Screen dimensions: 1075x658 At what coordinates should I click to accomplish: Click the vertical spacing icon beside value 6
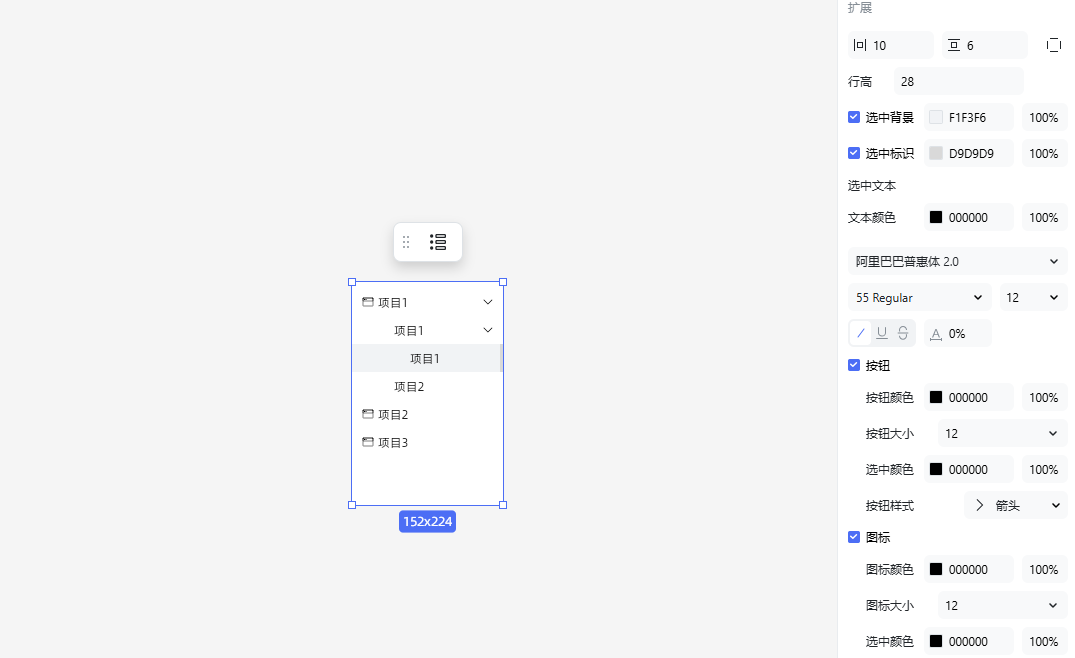click(955, 44)
